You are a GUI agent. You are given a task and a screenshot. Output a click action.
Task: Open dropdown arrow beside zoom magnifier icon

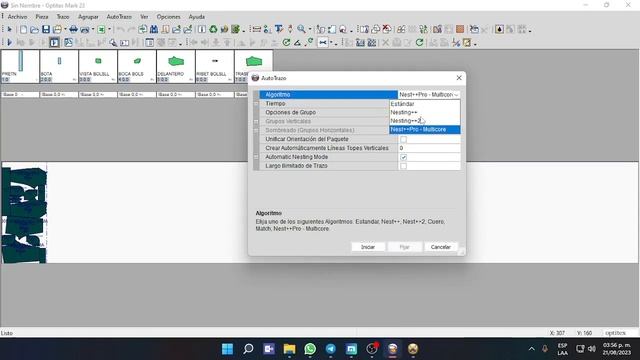(309, 29)
